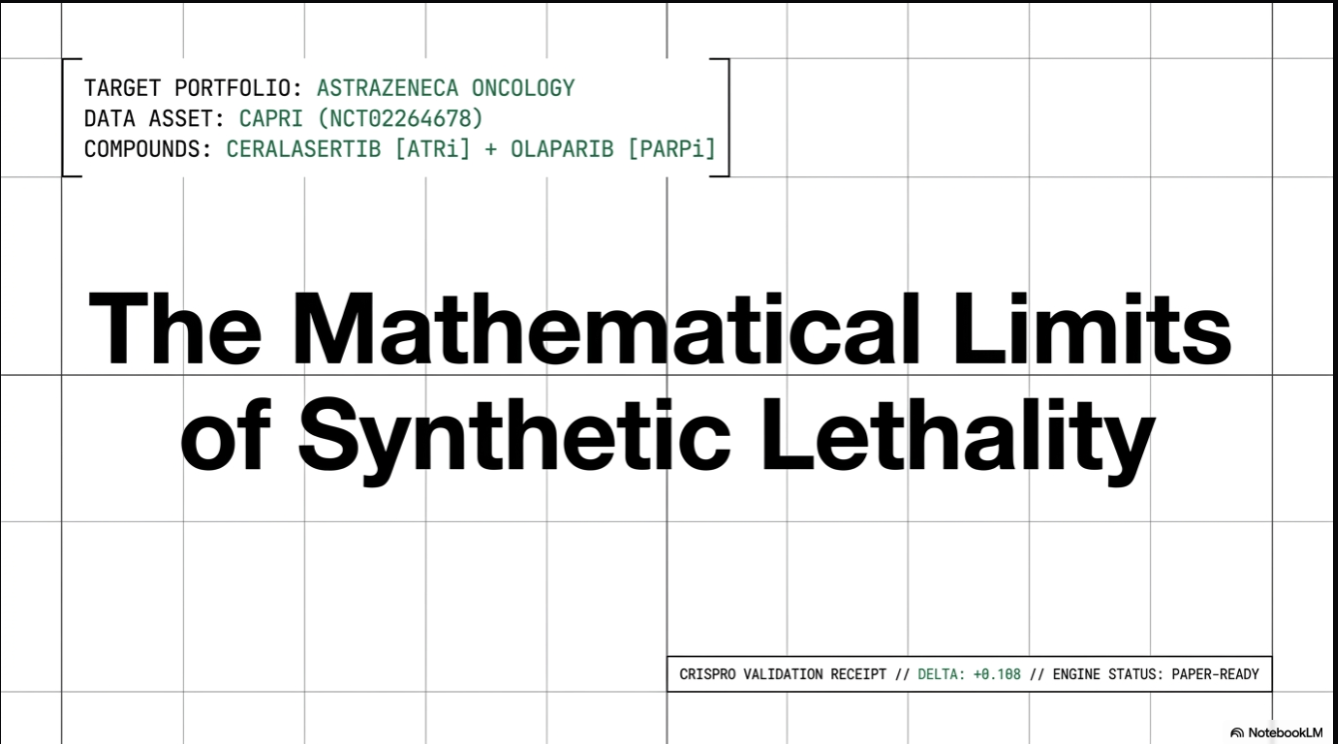Click the right bracket of the header block
Image resolution: width=1338 pixels, height=744 pixels.
[x=723, y=118]
